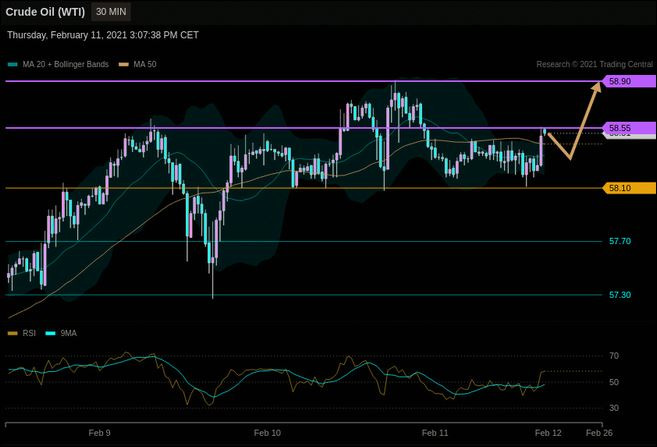Click the Thursday, February 11, 2021 timestamp
Viewport: 657px width, 447px height.
pos(103,35)
